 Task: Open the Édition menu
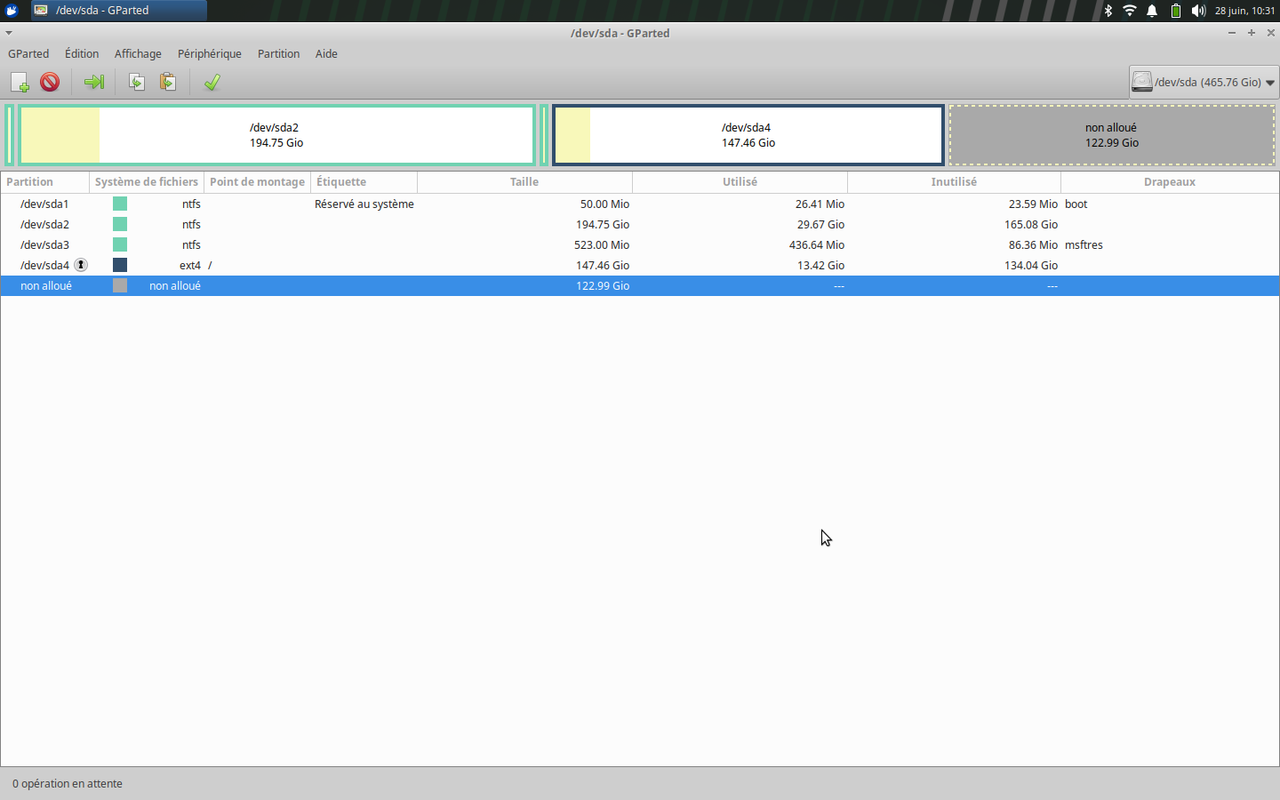82,54
